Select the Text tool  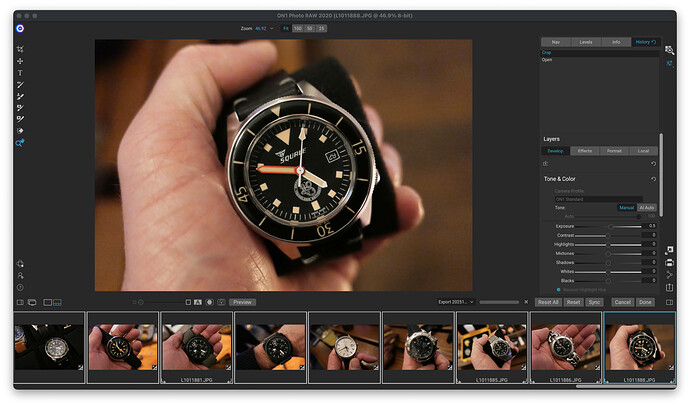[20, 73]
